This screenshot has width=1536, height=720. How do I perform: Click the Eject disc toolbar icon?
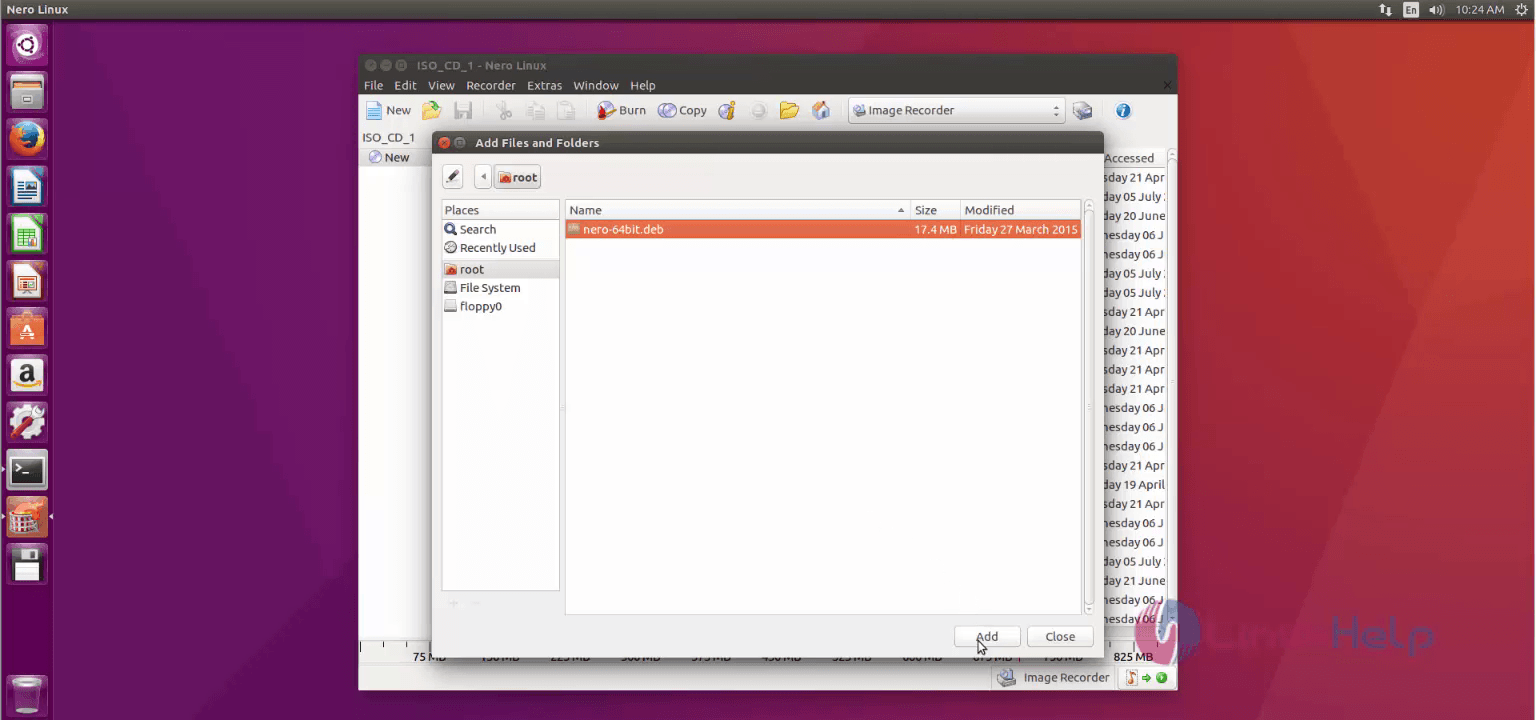pyautogui.click(x=759, y=111)
